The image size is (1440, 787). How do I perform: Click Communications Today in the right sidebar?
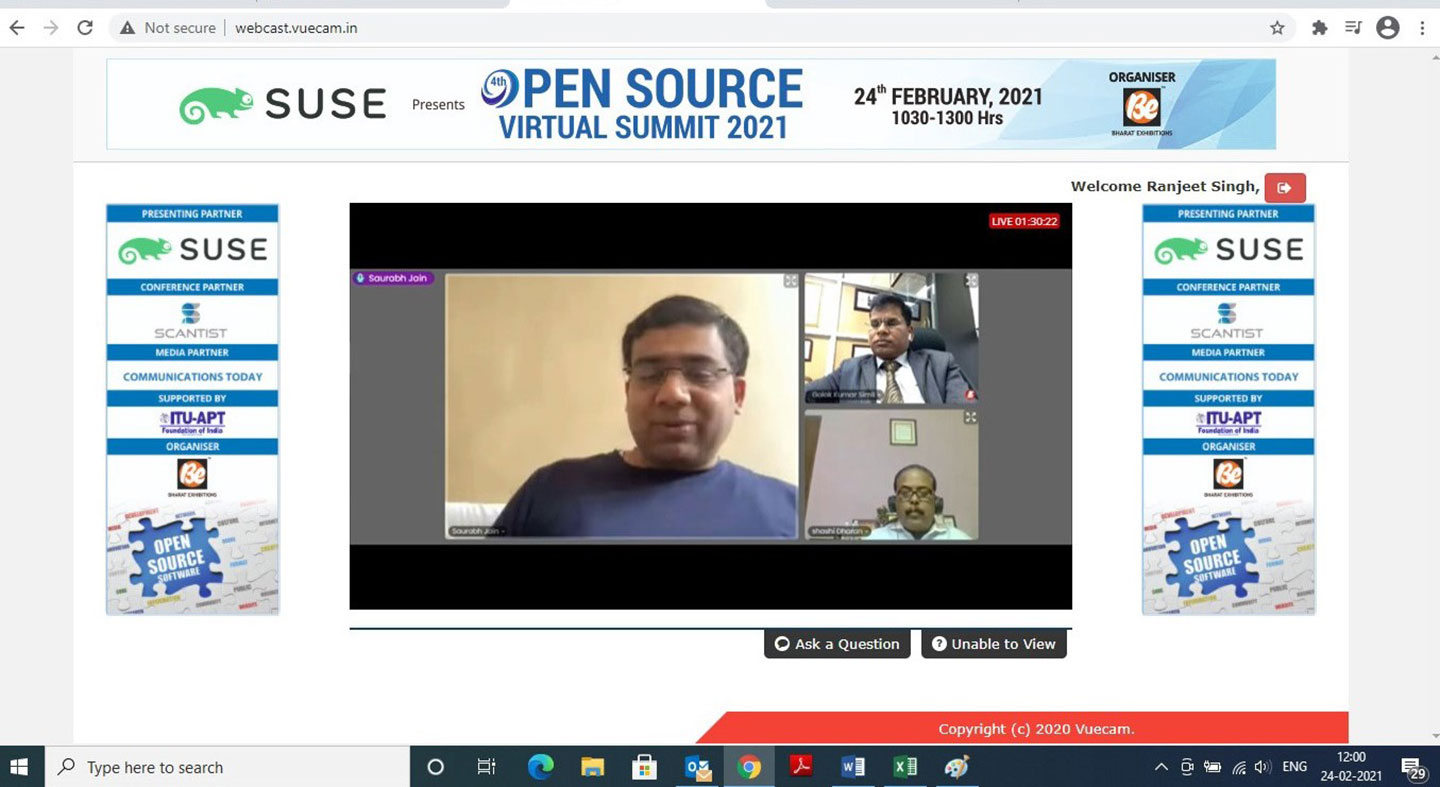(x=1229, y=377)
